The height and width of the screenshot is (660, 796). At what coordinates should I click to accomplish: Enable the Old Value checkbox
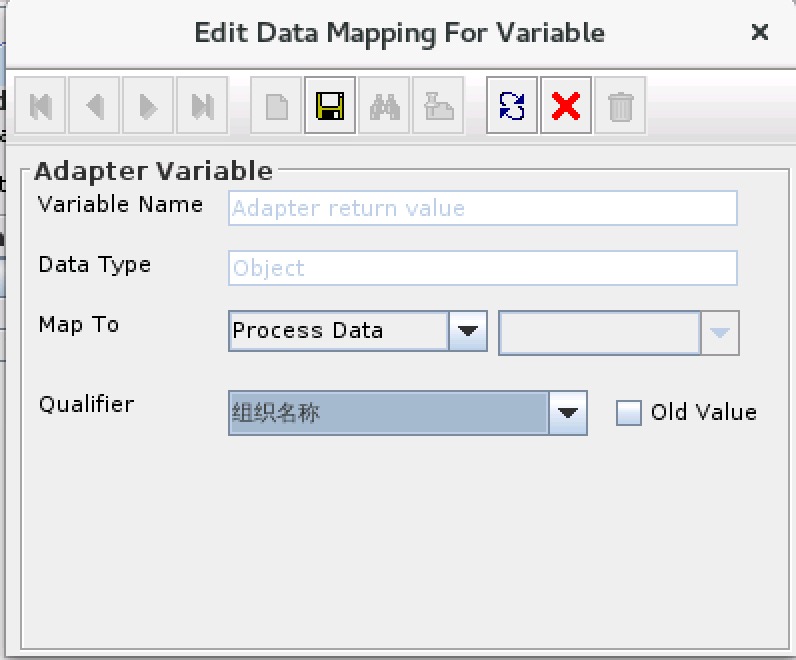pos(628,412)
